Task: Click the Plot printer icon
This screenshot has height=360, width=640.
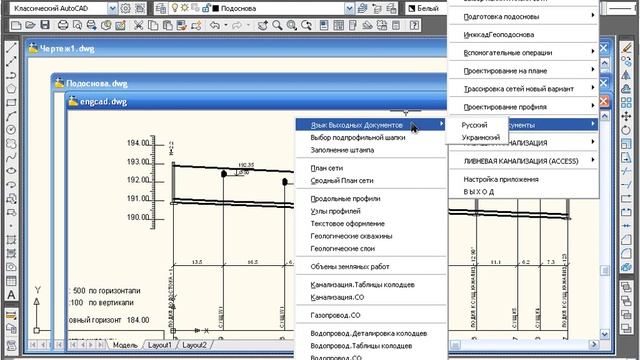Action: pos(63,25)
